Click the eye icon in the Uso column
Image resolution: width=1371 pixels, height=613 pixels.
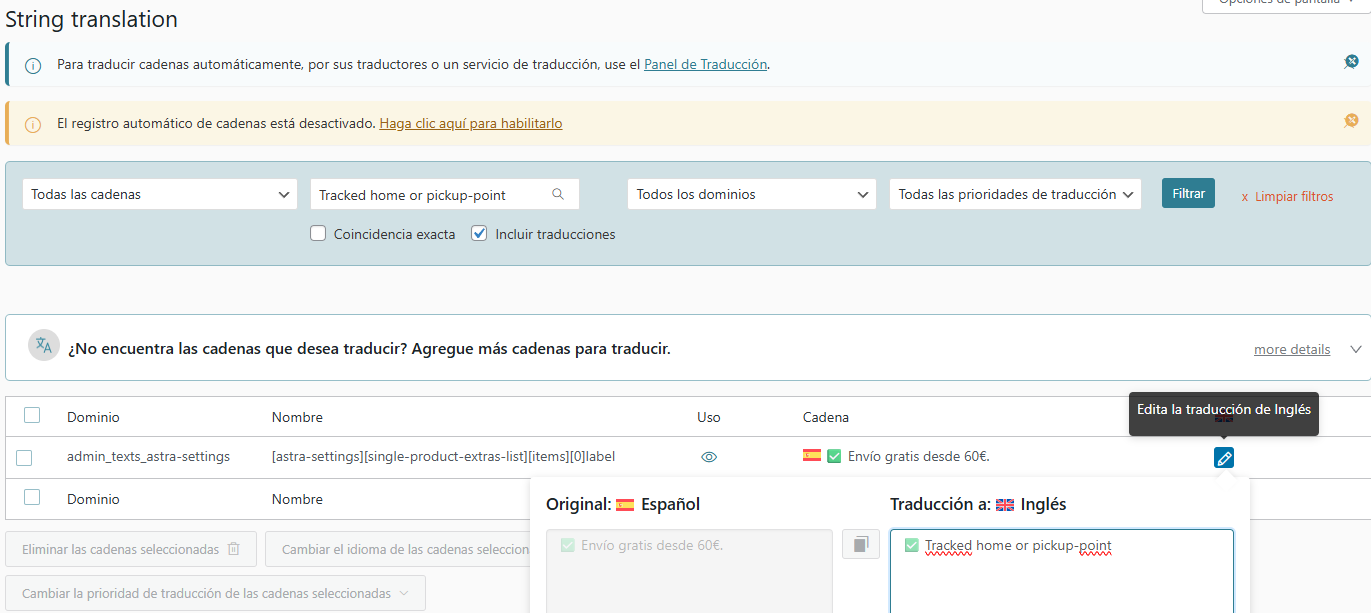coord(709,457)
